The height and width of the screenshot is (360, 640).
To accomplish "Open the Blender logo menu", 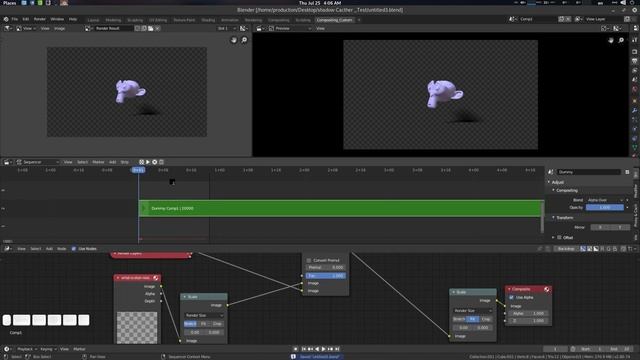I will tap(6, 19).
